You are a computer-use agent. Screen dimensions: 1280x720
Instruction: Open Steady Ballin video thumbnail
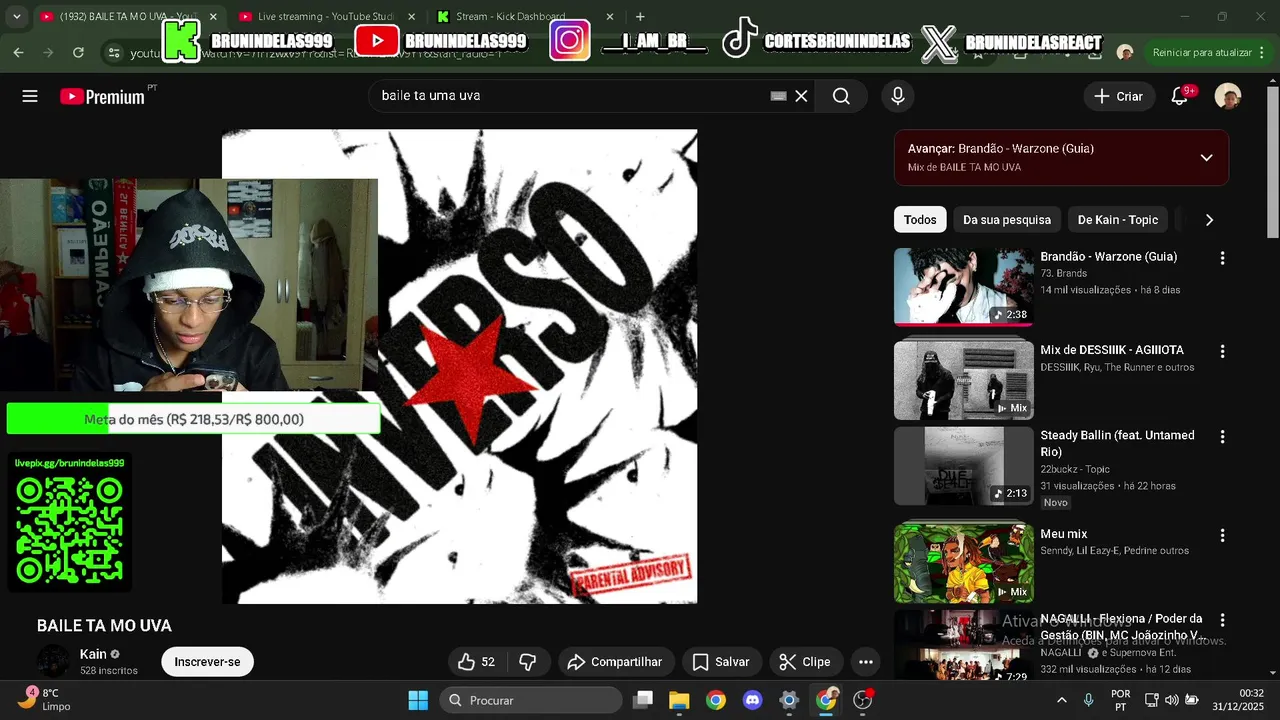[x=963, y=466]
